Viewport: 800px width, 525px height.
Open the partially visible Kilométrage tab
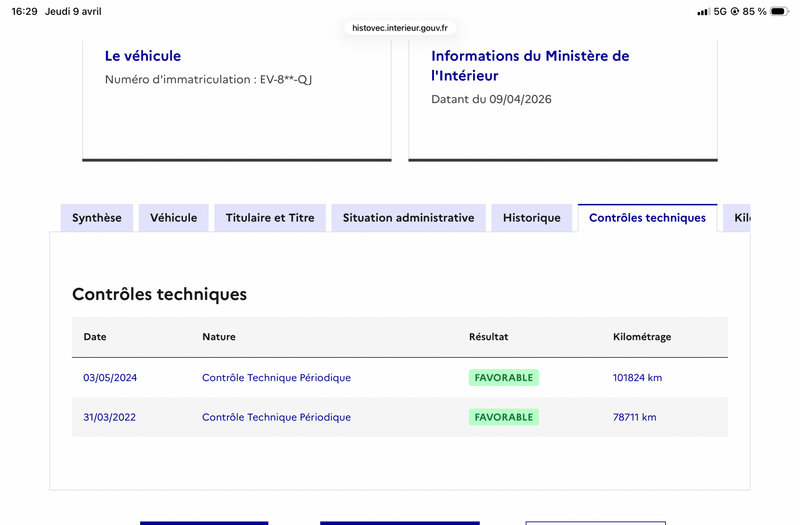click(737, 218)
